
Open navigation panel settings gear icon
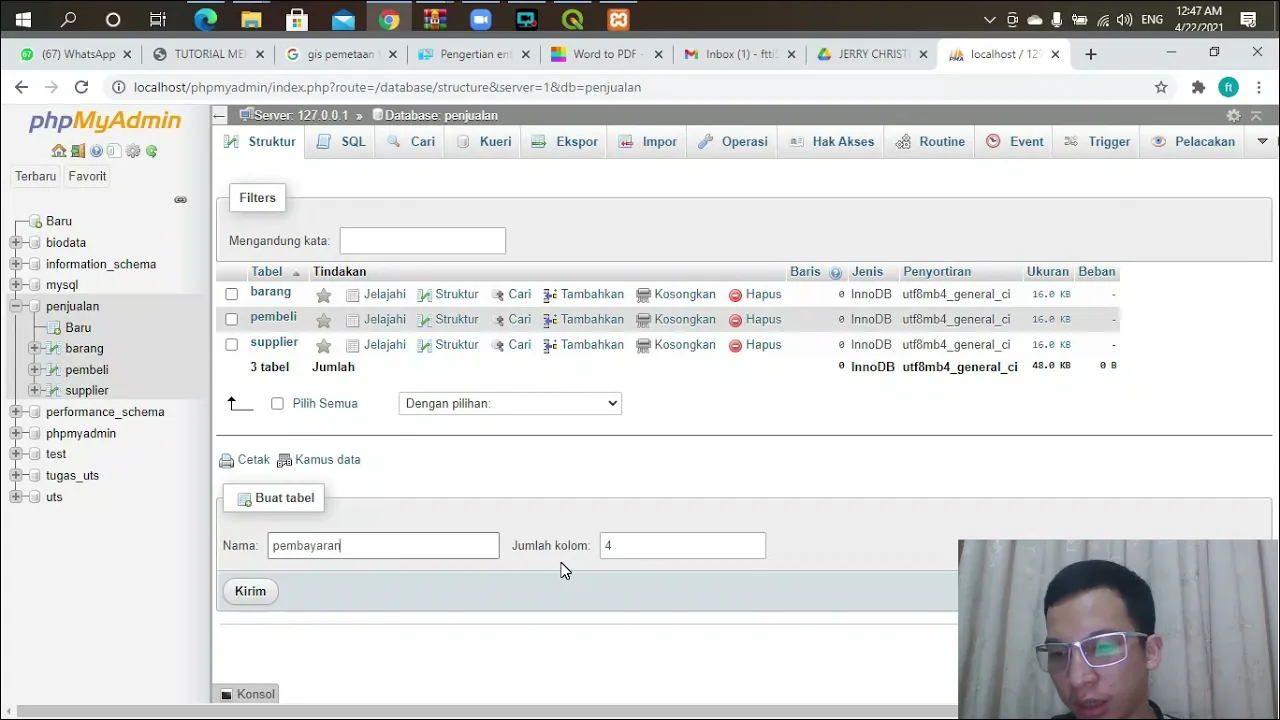133,151
